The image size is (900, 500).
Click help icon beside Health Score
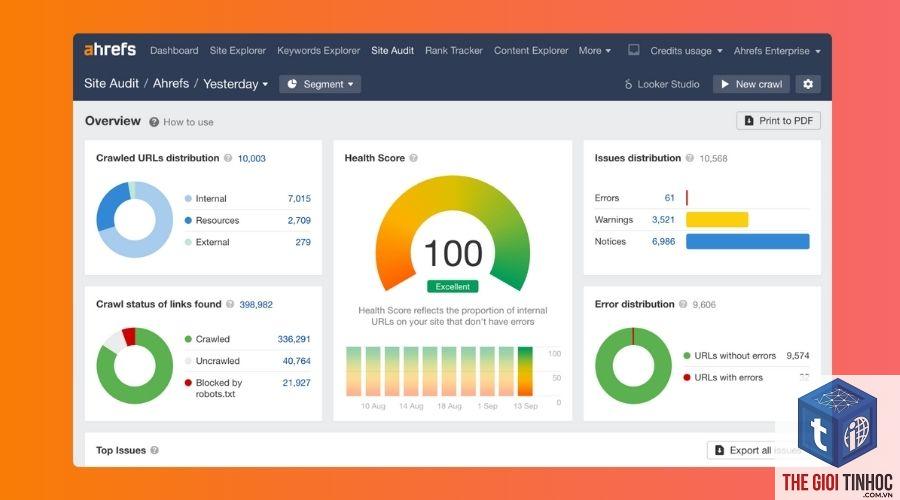coord(413,158)
